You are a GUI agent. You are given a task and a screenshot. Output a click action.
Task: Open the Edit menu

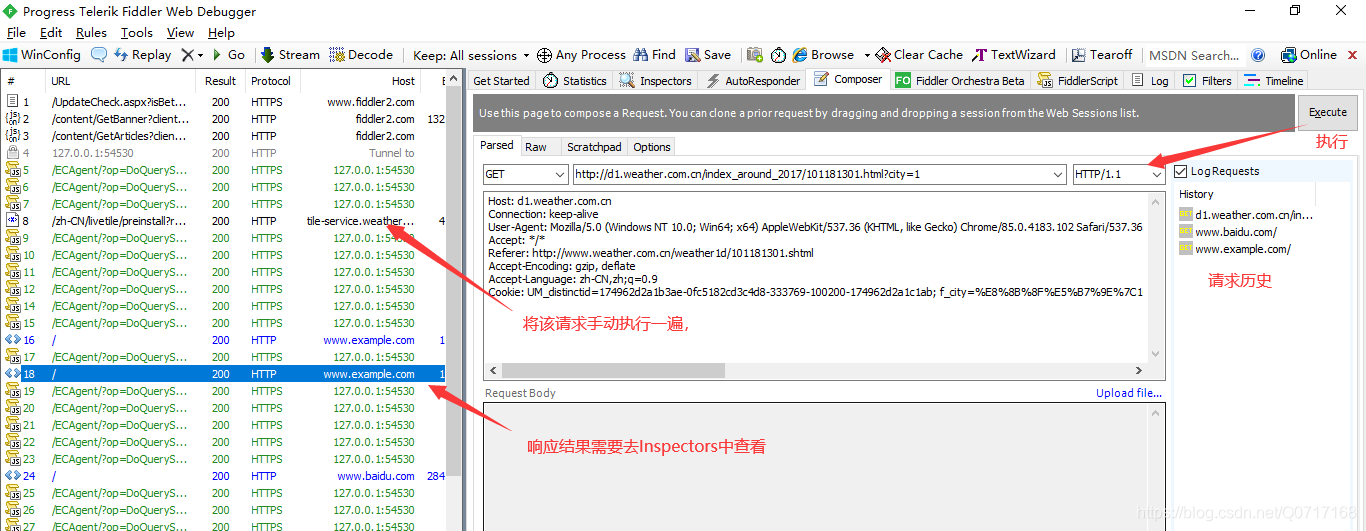point(51,33)
